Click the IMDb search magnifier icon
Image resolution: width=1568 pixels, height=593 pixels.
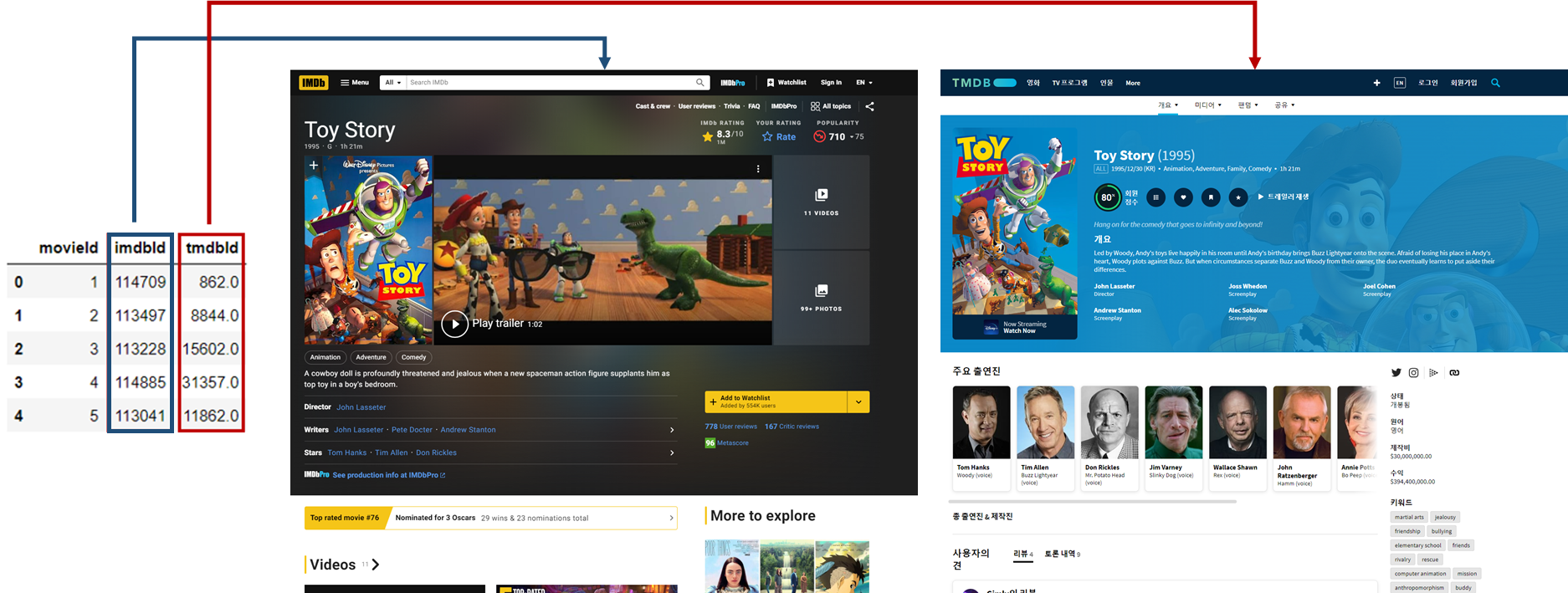click(700, 83)
